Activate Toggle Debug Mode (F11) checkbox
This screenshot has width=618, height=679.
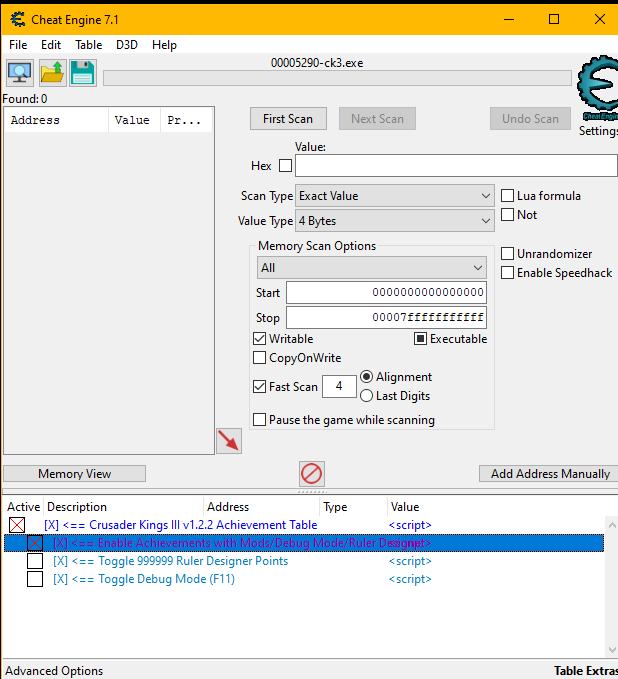(x=35, y=579)
